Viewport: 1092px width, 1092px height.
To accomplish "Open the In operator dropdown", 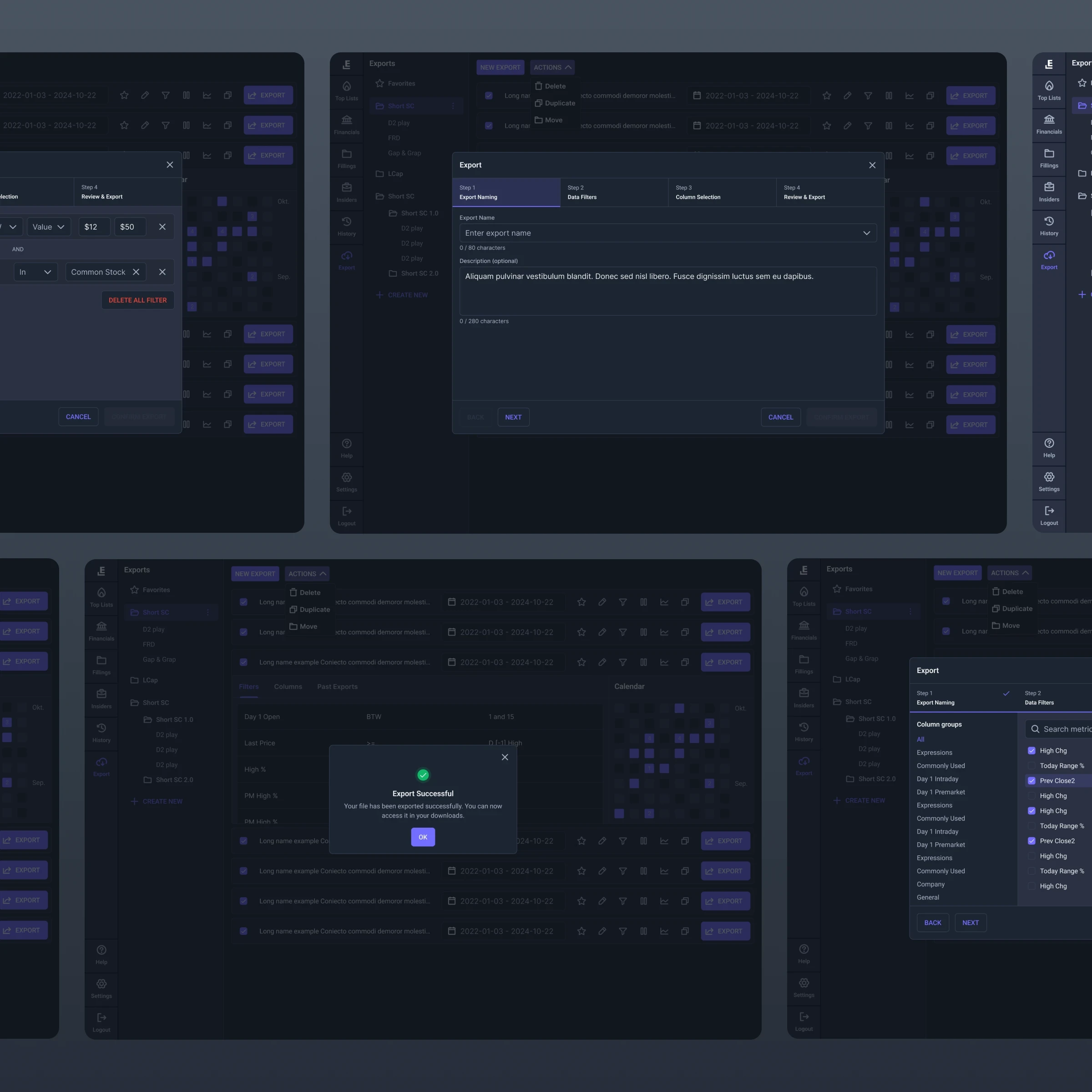I will 35,272.
